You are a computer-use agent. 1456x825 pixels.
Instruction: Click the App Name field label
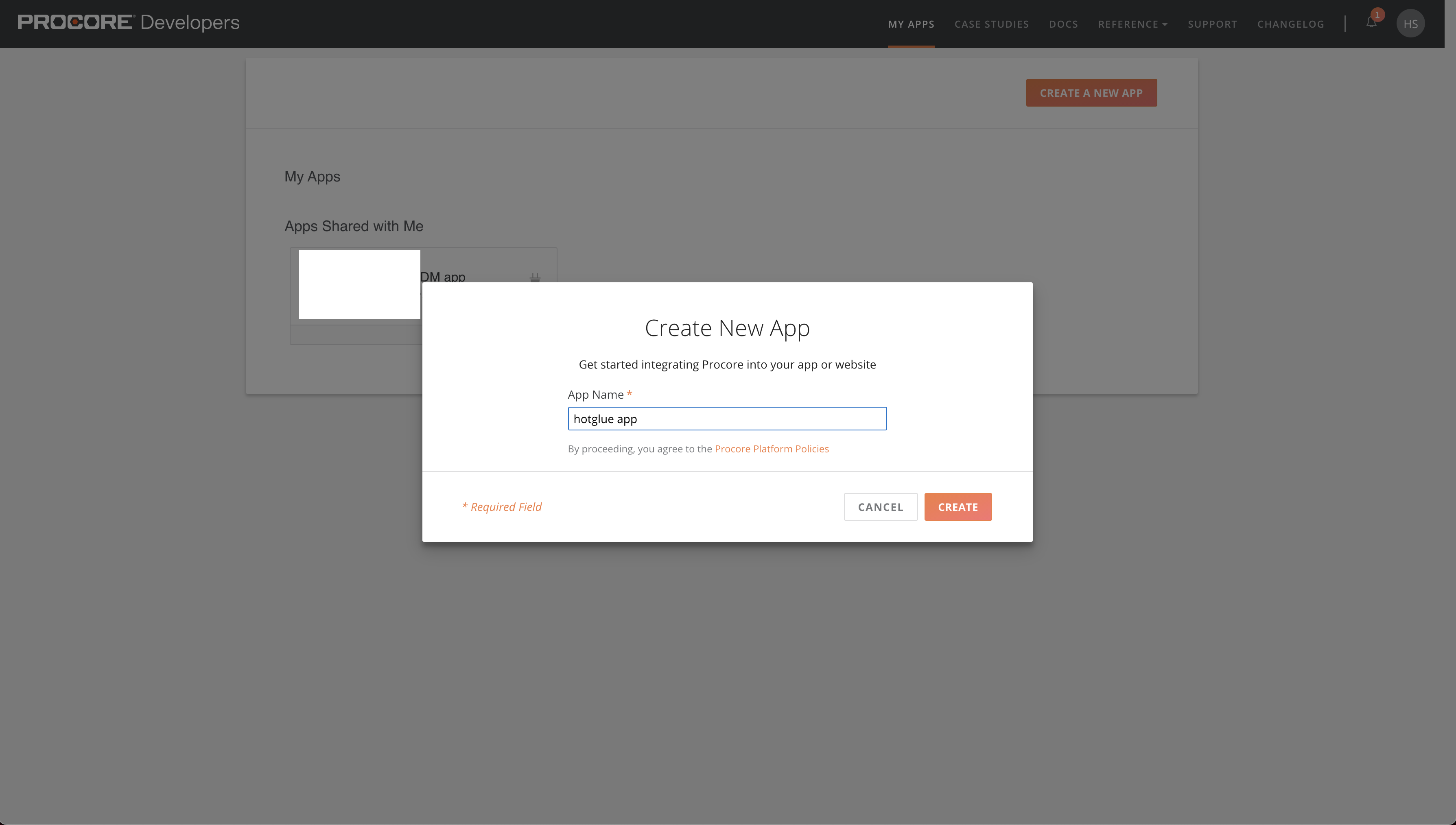coord(596,394)
